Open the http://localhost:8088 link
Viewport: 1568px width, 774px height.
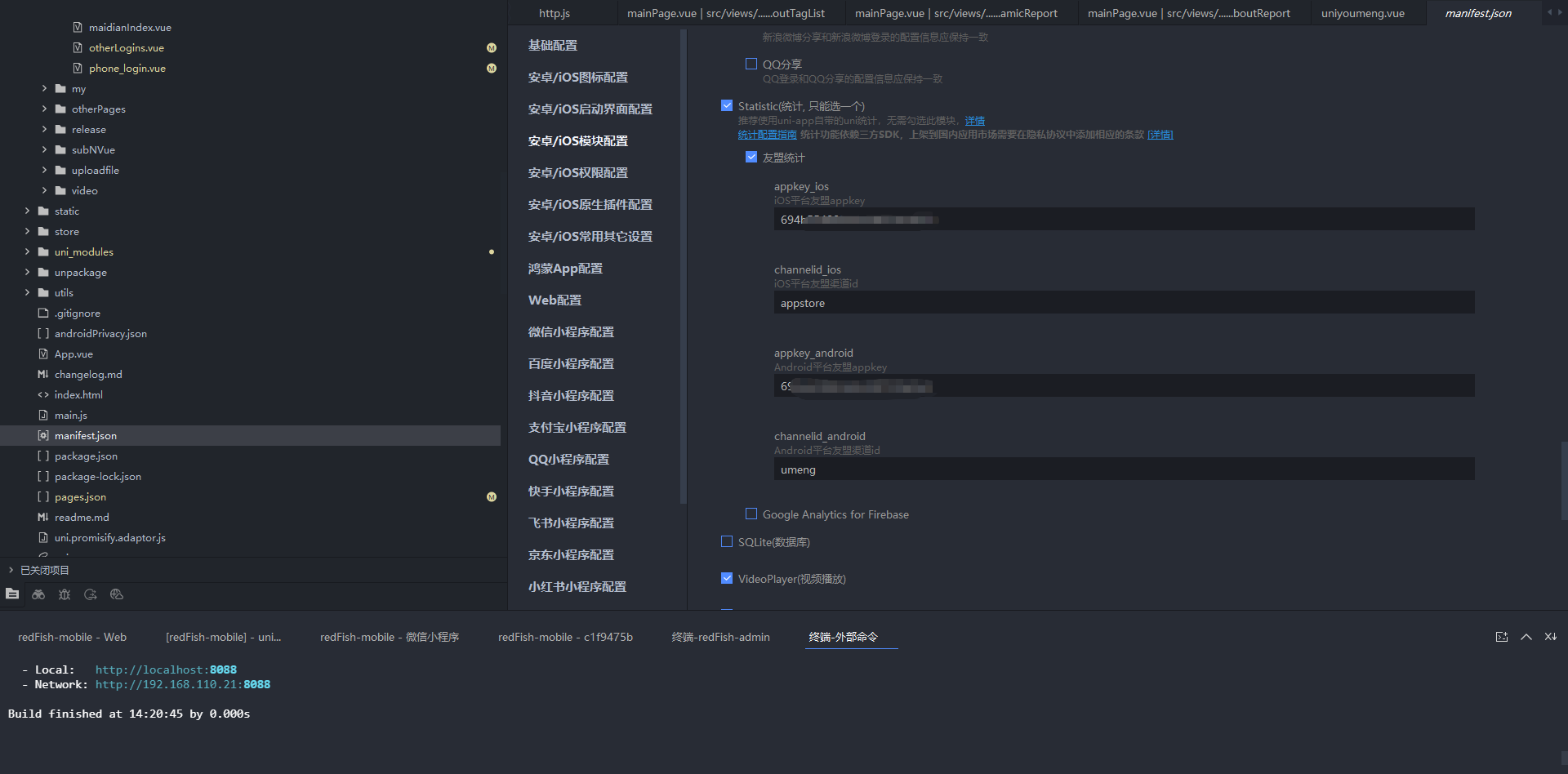point(166,669)
